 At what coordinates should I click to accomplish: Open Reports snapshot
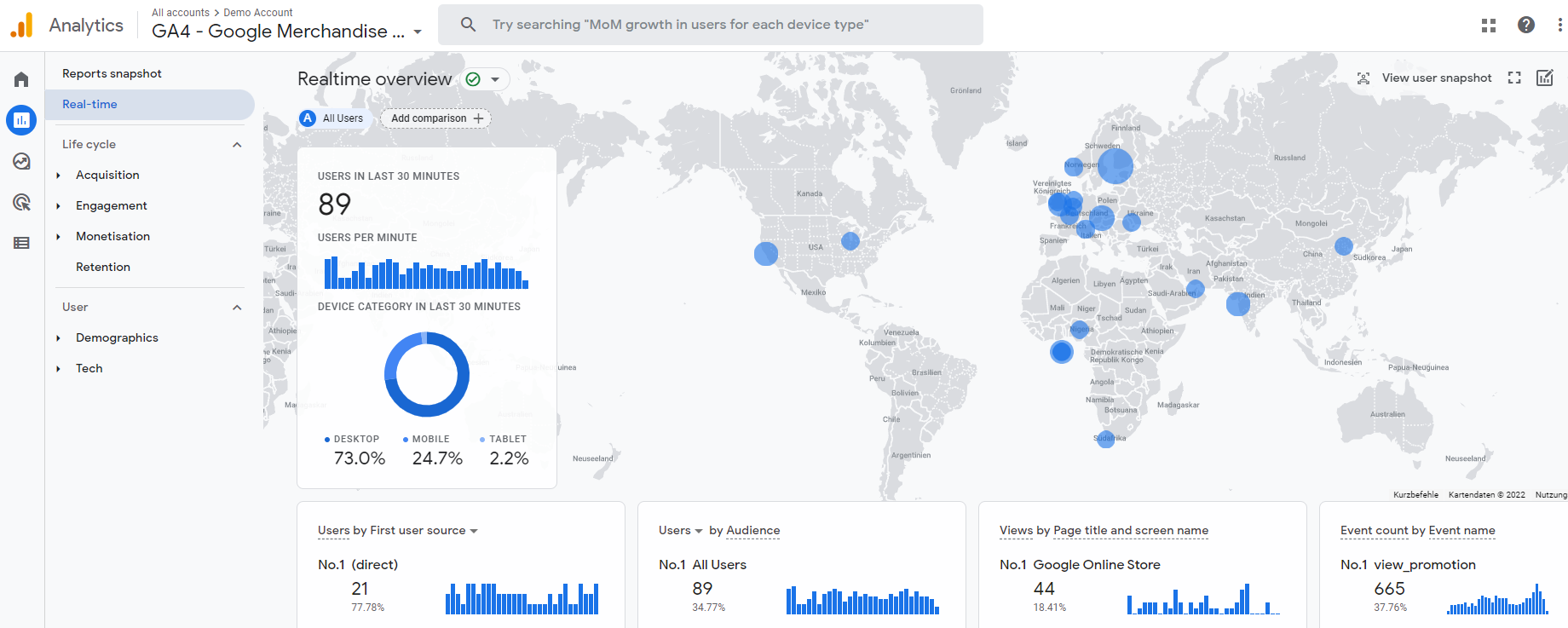coord(112,73)
